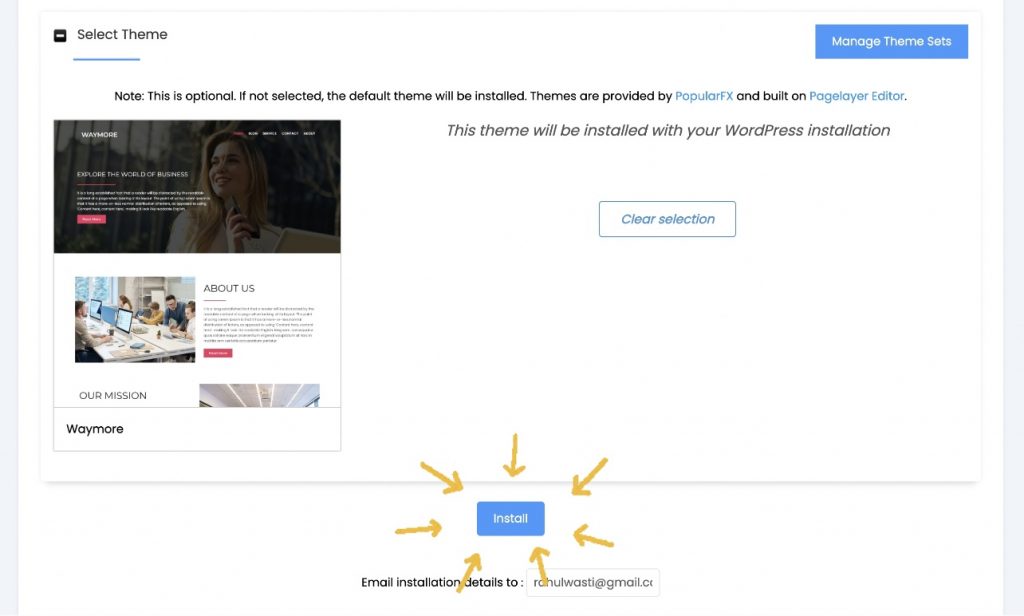This screenshot has width=1024, height=616.
Task: Click the HOME item in preview navigation
Action: click(238, 133)
